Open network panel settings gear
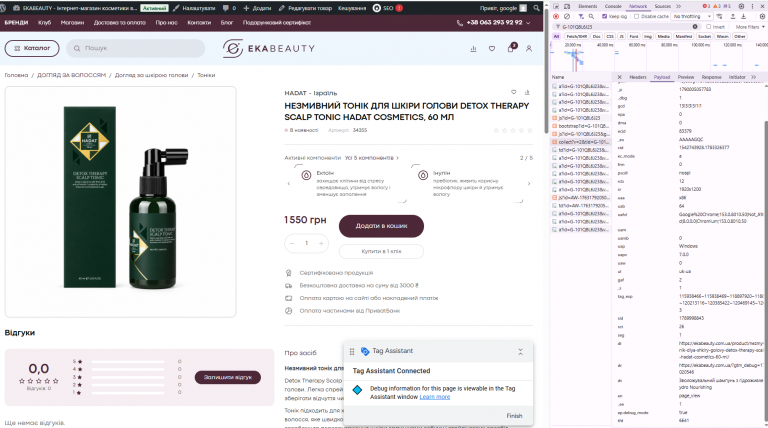 coord(762,17)
